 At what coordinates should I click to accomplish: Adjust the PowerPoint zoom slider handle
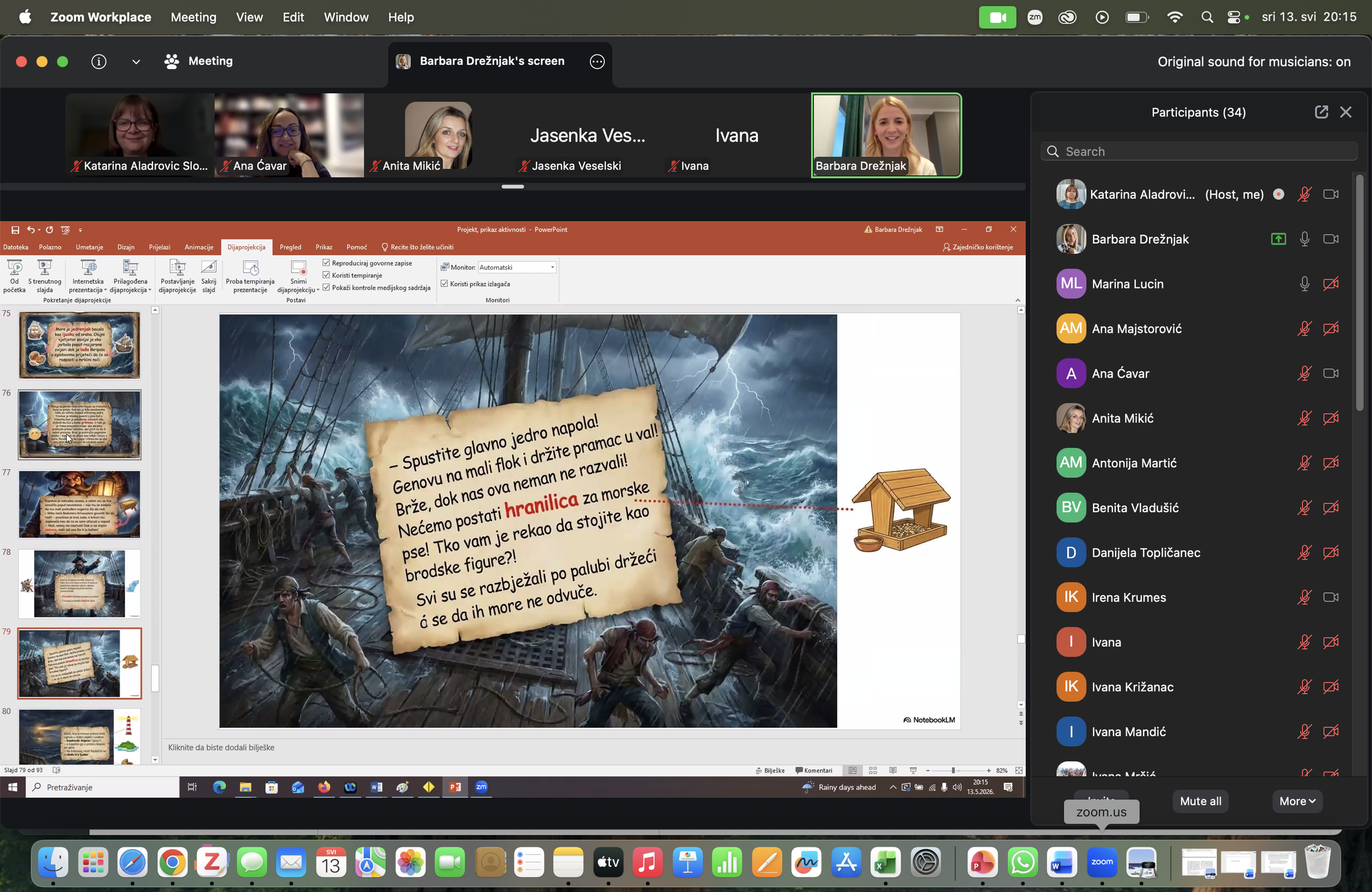click(x=953, y=770)
